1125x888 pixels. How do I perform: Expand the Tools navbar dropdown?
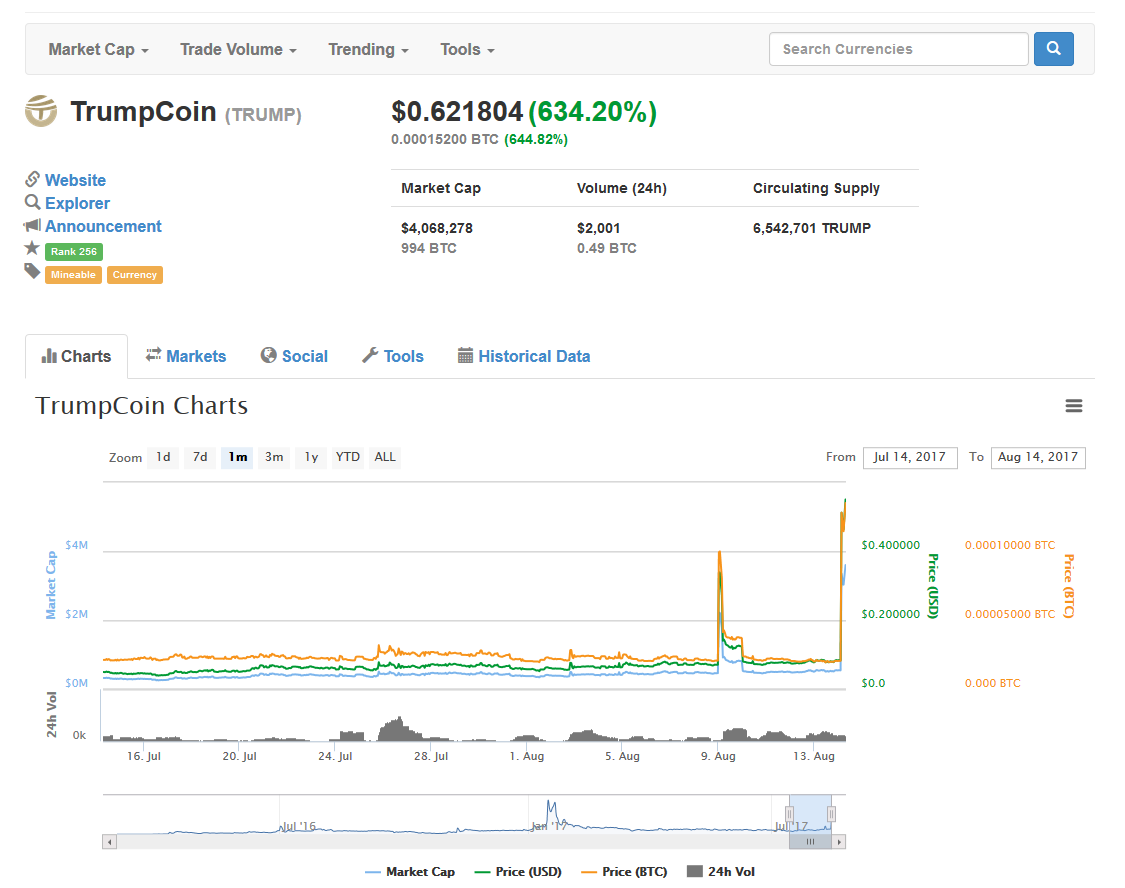pos(467,49)
